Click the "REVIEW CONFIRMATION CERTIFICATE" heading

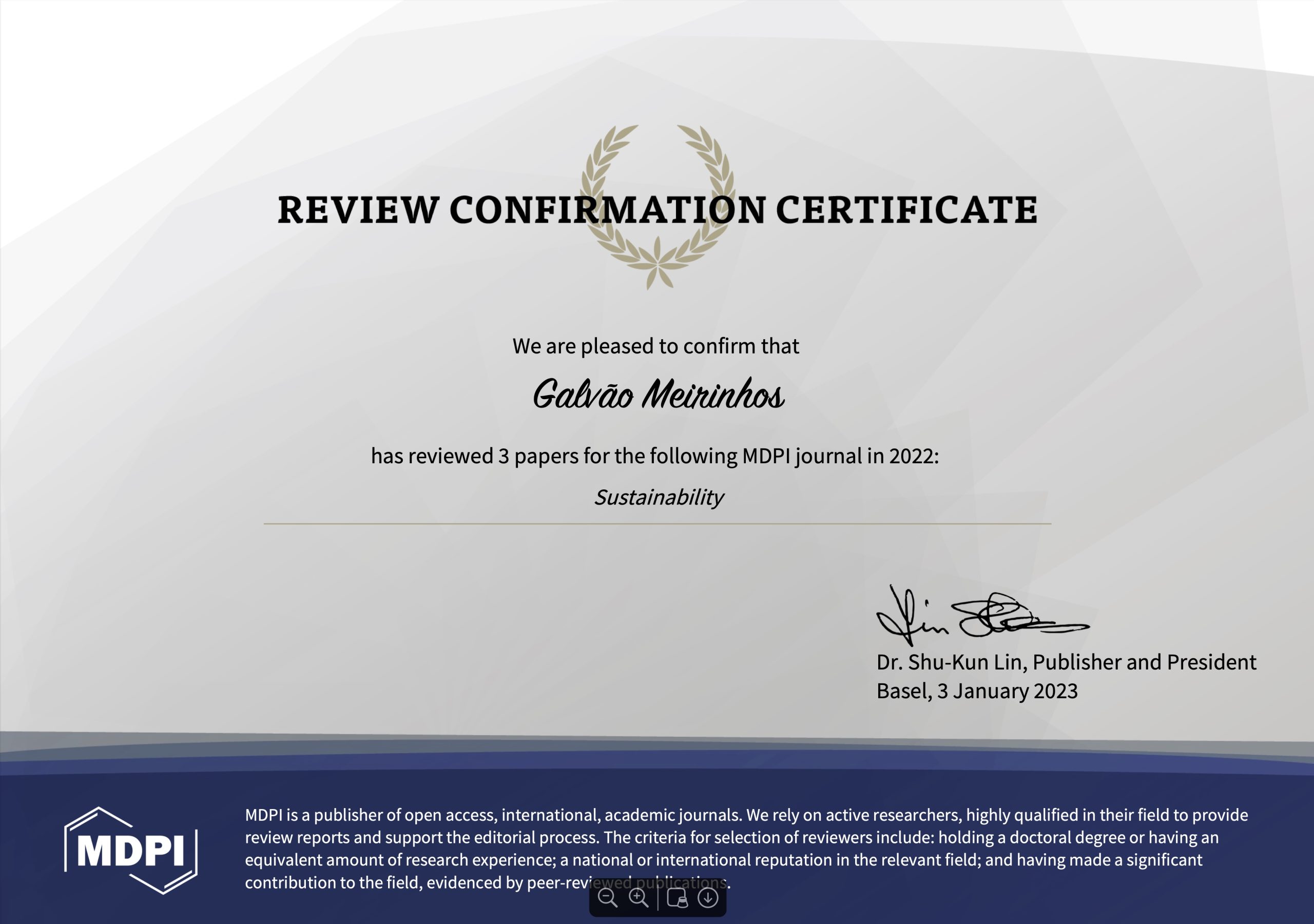[x=658, y=209]
